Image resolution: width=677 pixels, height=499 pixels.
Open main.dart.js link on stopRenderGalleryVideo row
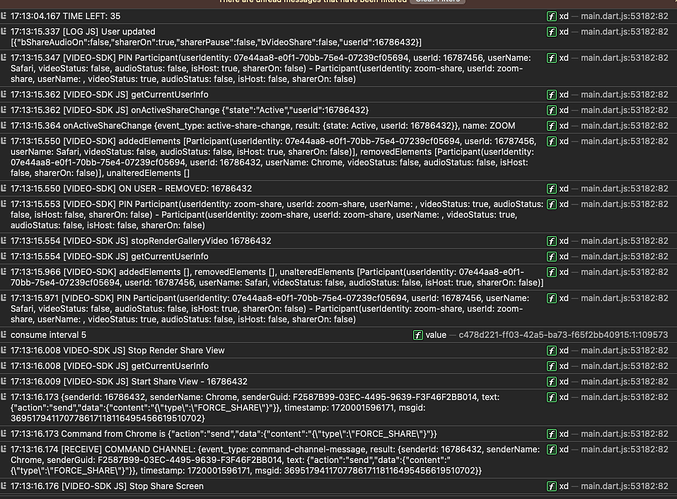[x=624, y=241]
